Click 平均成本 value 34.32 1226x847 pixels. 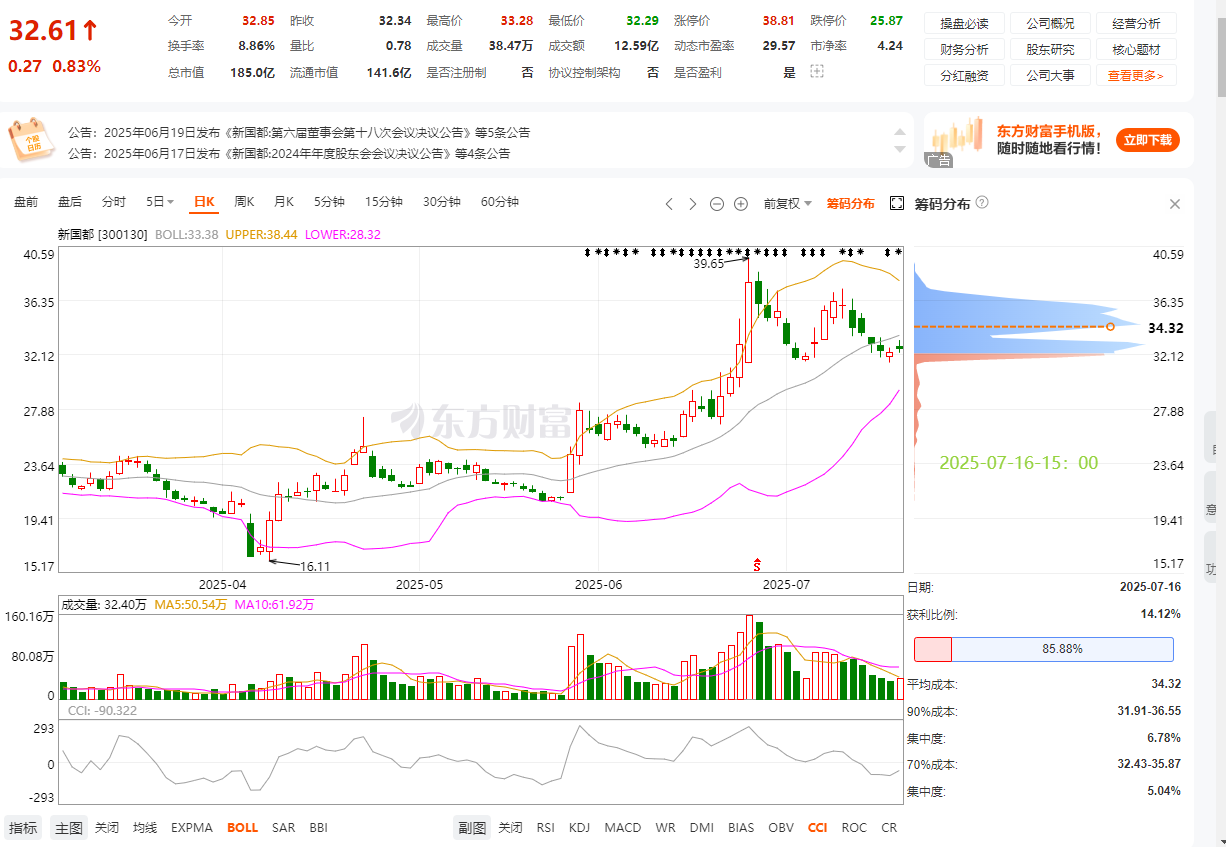1165,684
